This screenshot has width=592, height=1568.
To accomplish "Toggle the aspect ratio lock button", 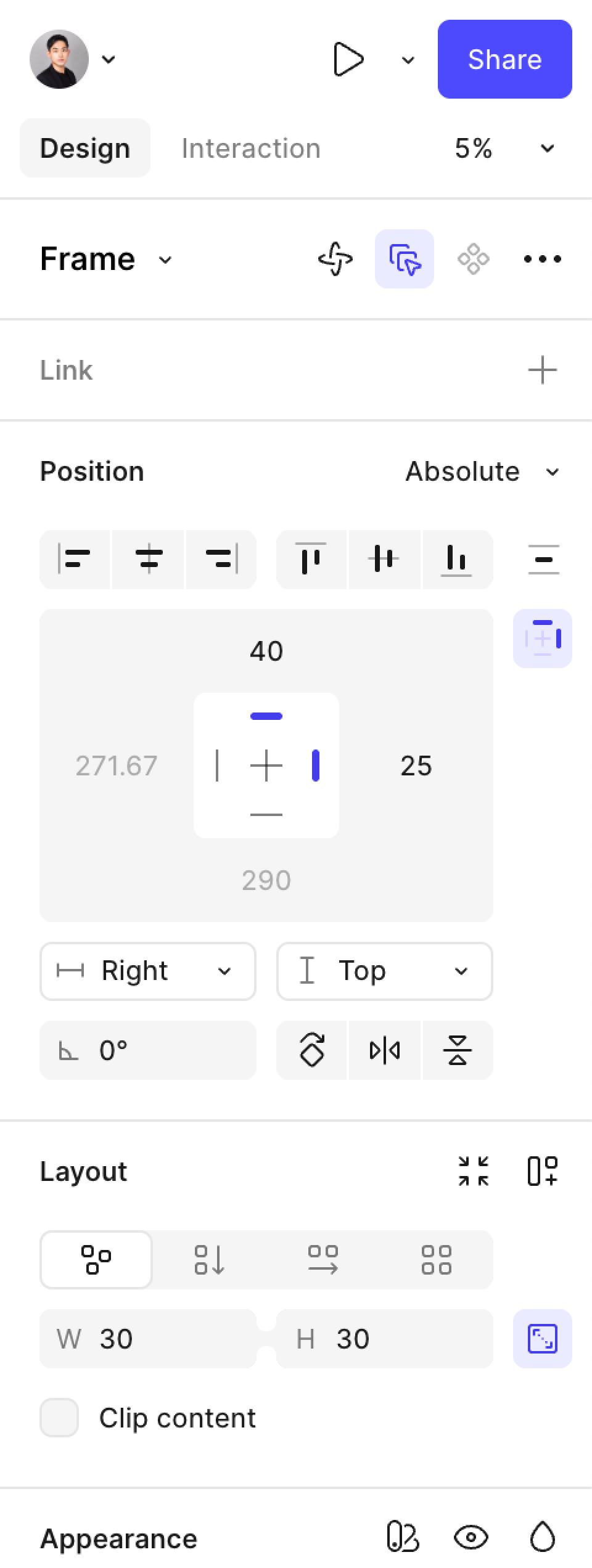I will pos(542,1339).
